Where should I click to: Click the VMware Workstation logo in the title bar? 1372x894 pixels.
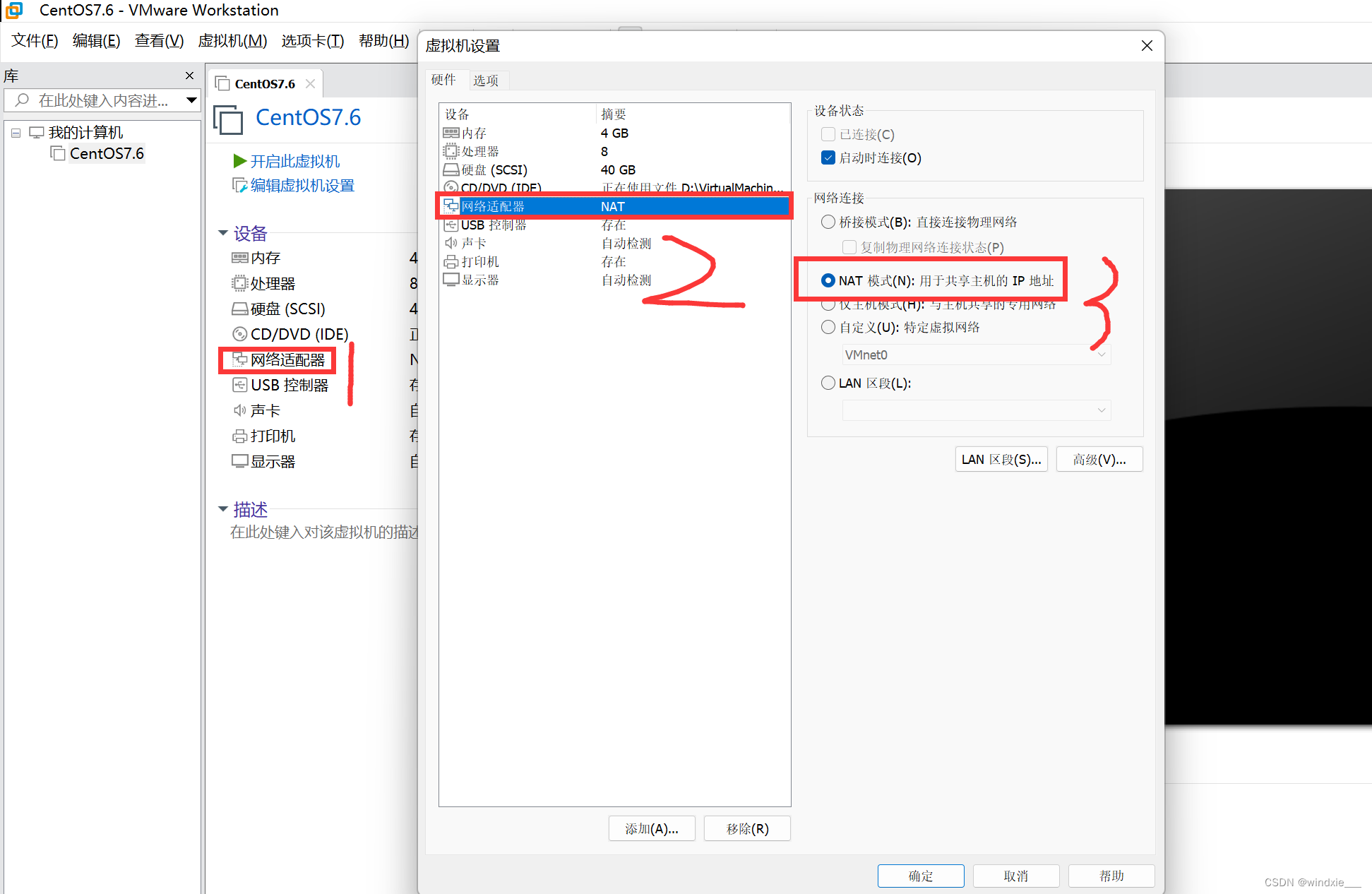point(13,10)
